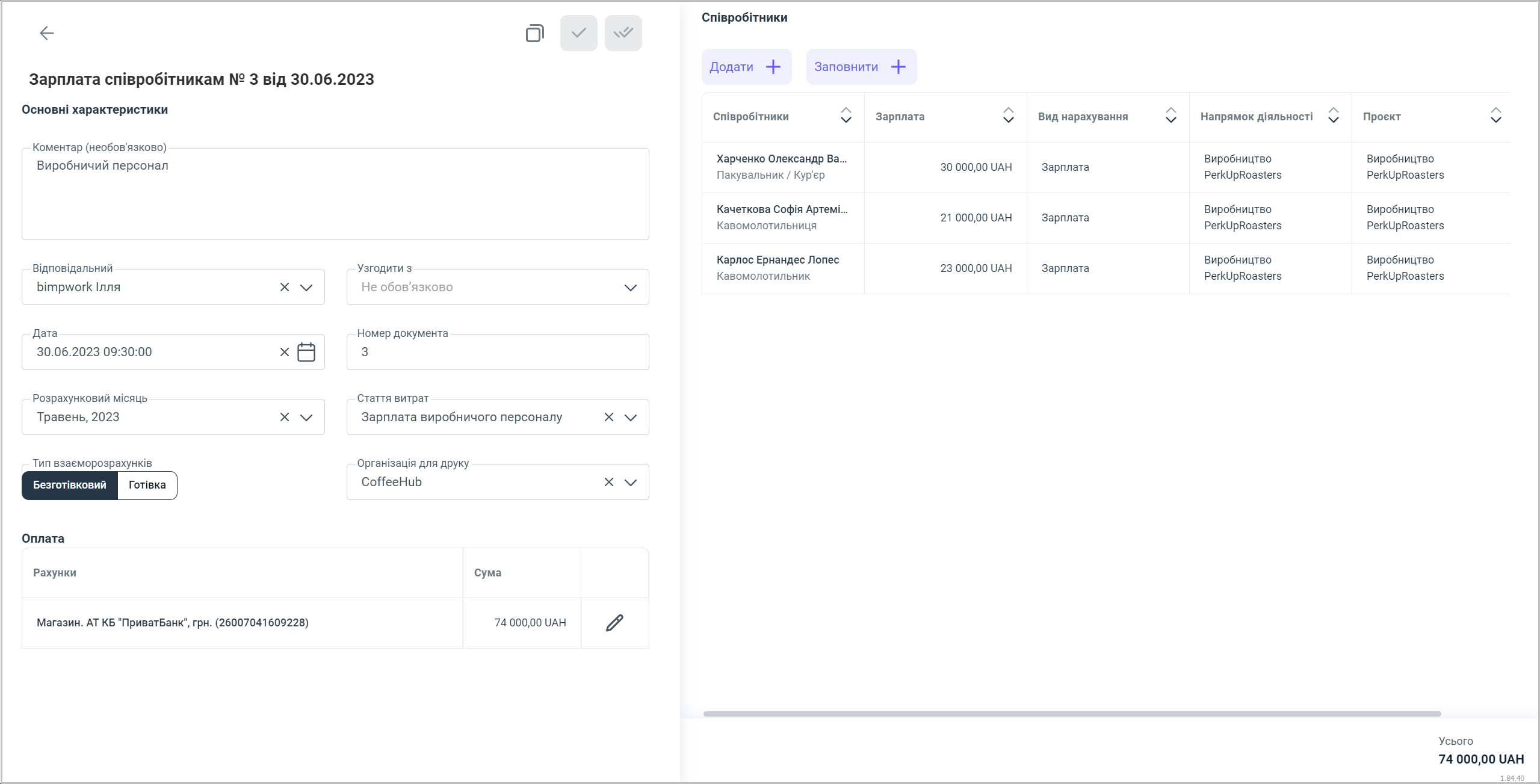Switch the payment type to Готівка
This screenshot has width=1540, height=784.
click(x=147, y=485)
